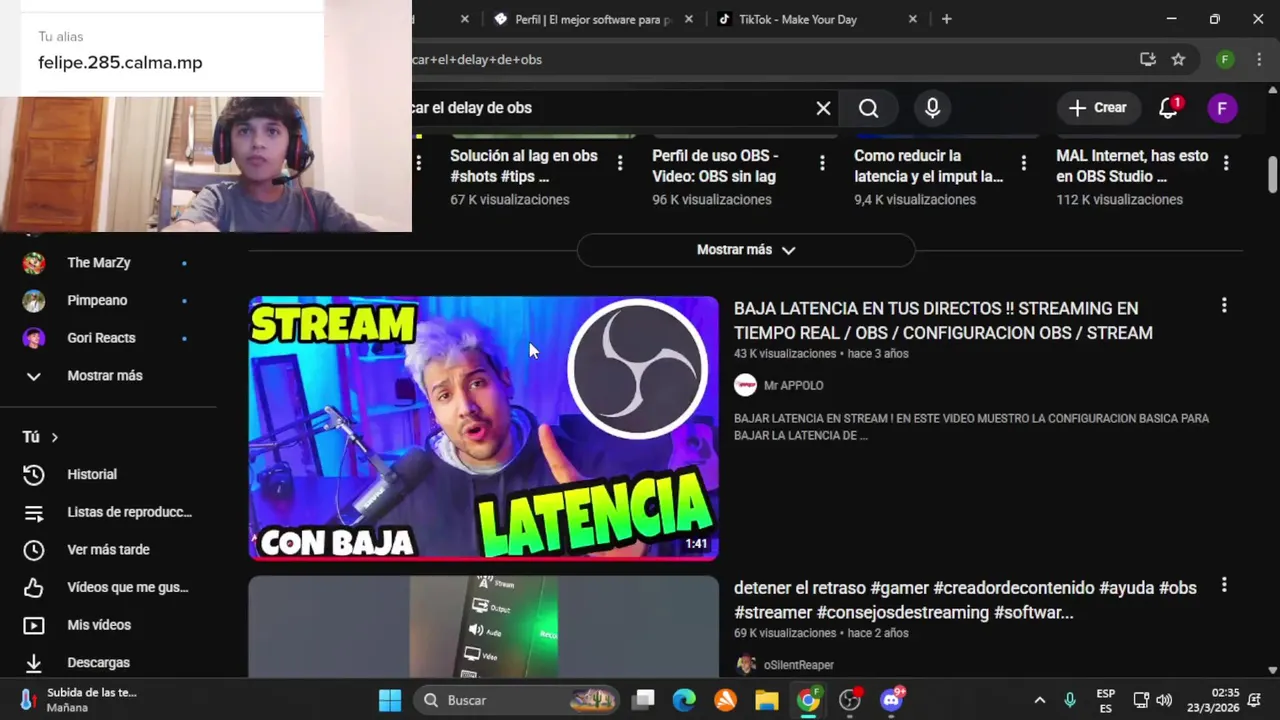The image size is (1280, 720).
Task: Switch the ESP ES input language indicator
Action: click(x=1105, y=700)
